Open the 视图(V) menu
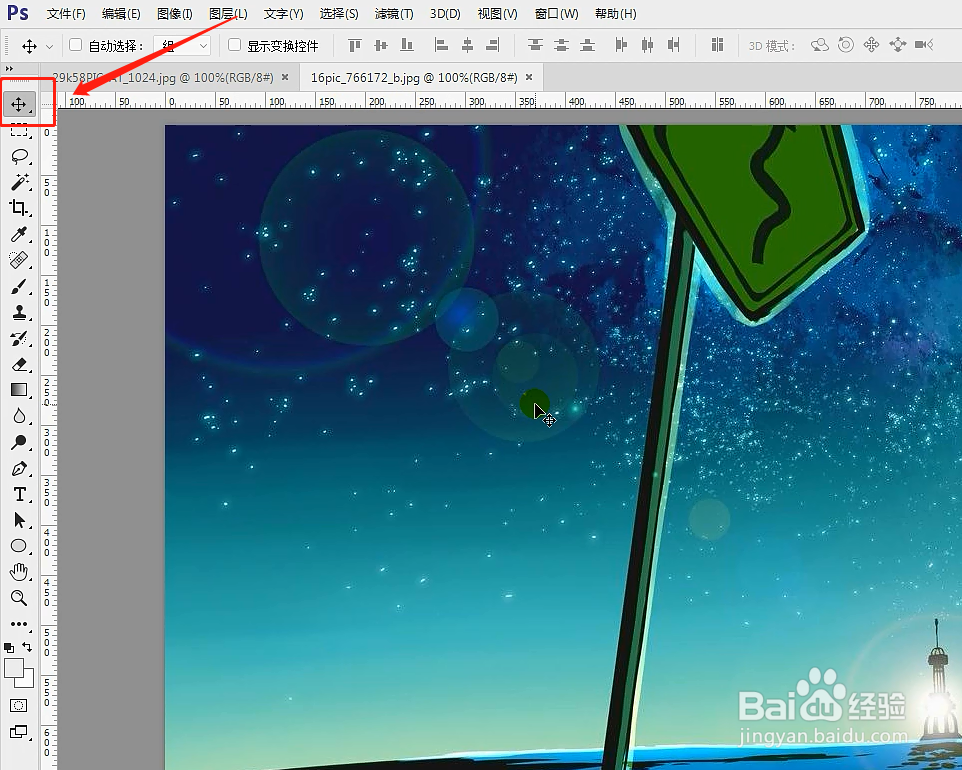This screenshot has width=962, height=770. coord(497,13)
